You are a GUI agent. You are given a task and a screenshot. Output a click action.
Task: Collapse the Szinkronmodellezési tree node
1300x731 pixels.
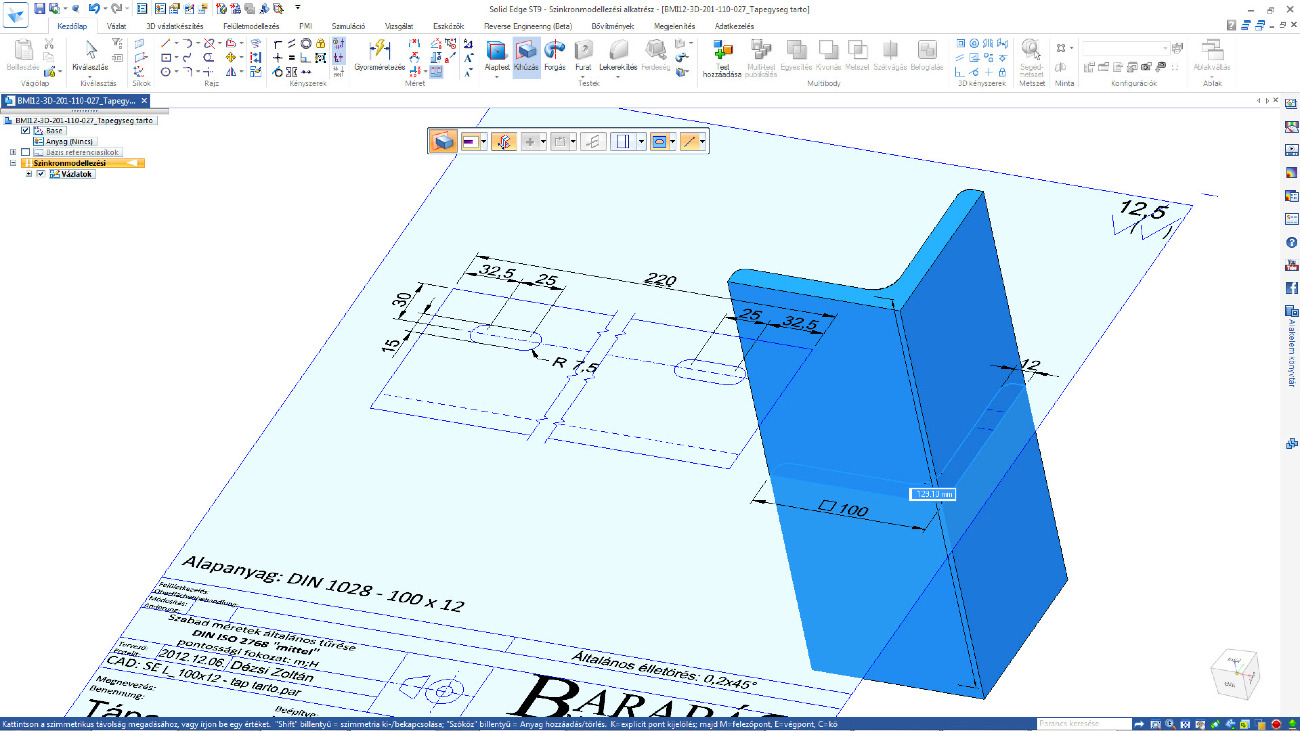[13, 163]
